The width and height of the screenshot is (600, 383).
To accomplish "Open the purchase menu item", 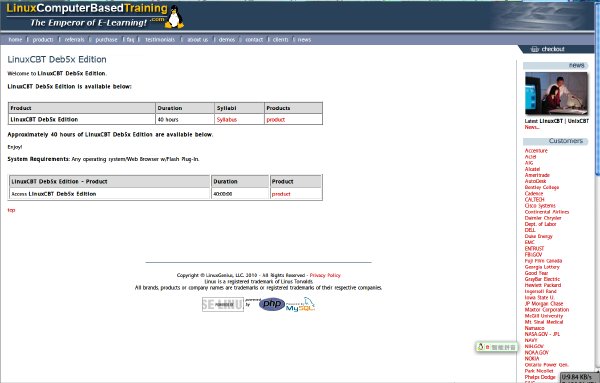I will point(106,40).
